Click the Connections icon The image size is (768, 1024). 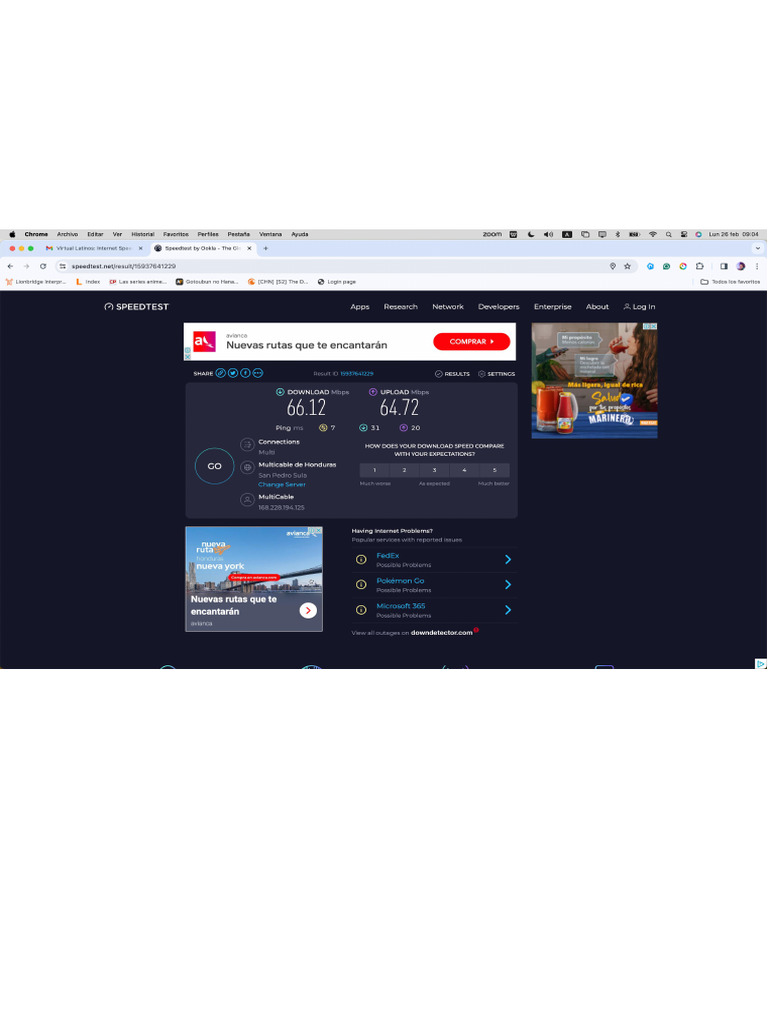(x=247, y=445)
